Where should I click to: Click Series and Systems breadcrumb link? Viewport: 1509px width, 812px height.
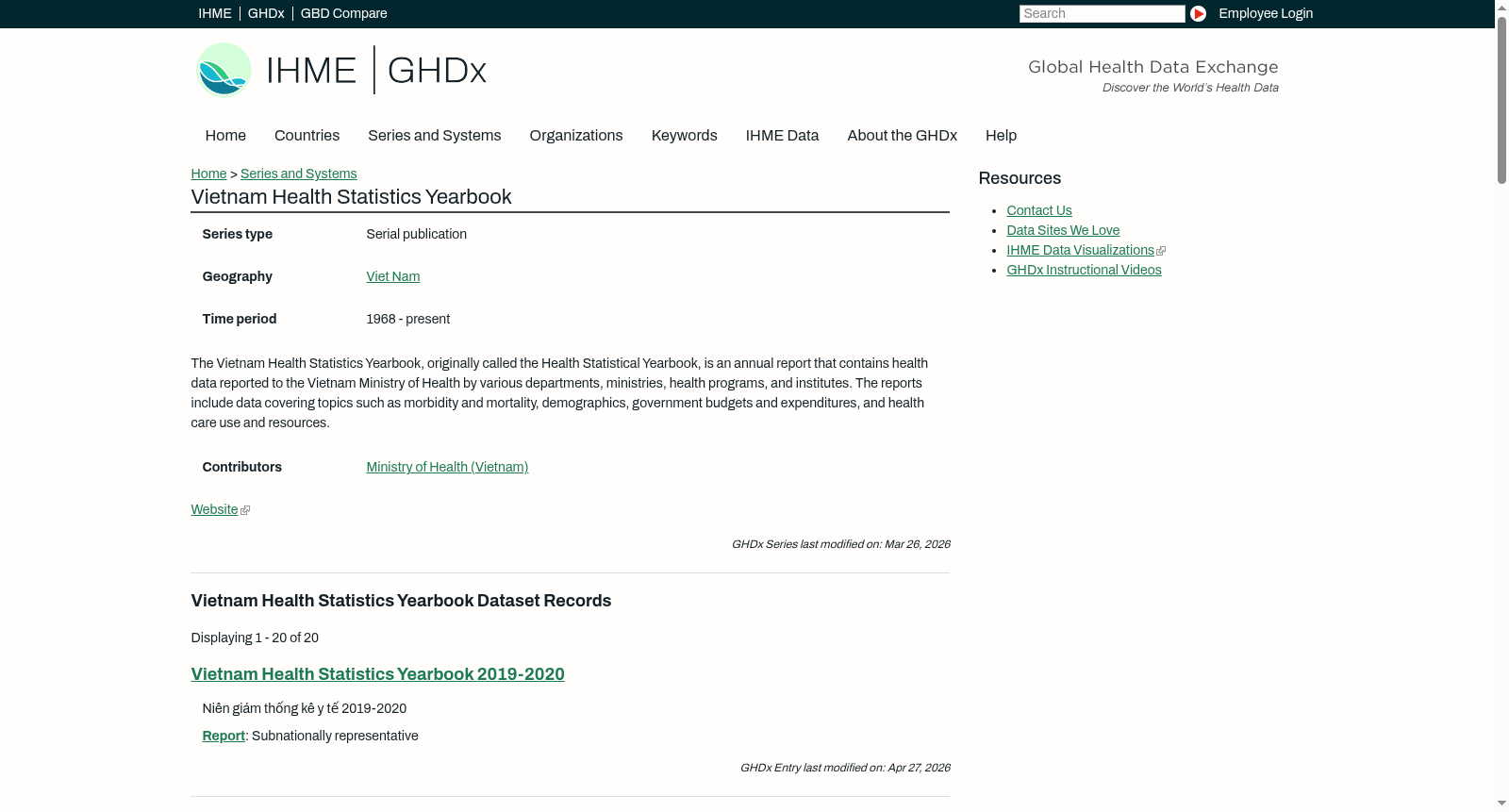point(298,174)
